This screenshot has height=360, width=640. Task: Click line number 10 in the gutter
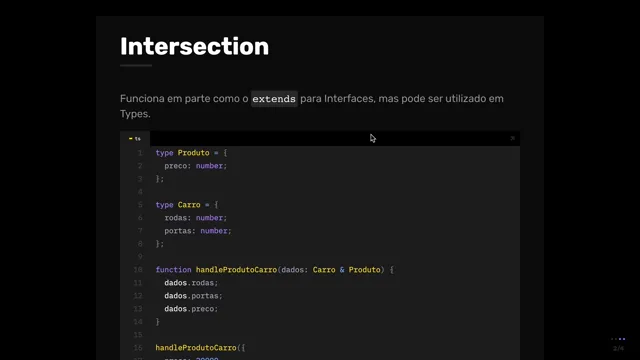(x=138, y=270)
